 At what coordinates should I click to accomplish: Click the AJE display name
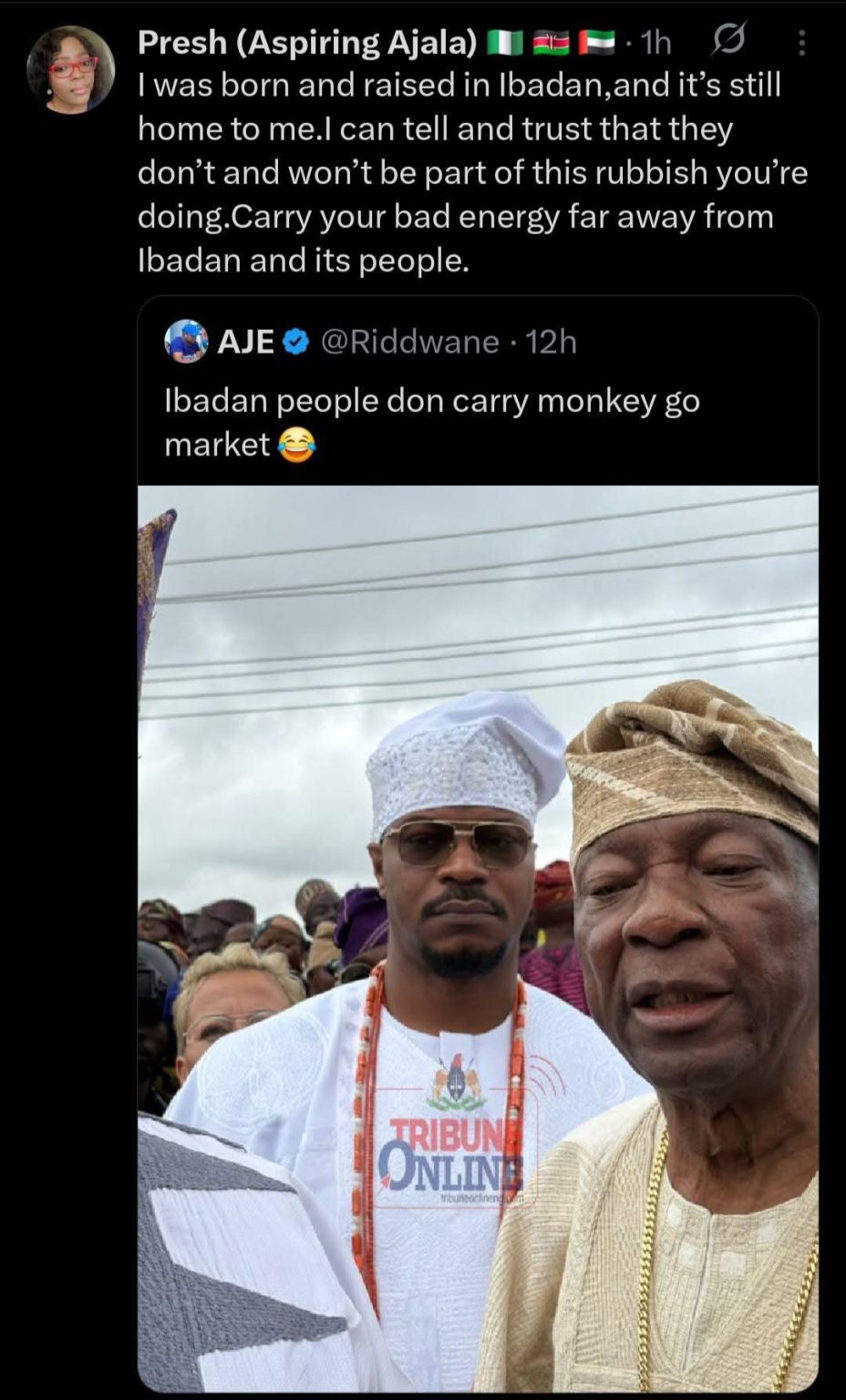246,342
